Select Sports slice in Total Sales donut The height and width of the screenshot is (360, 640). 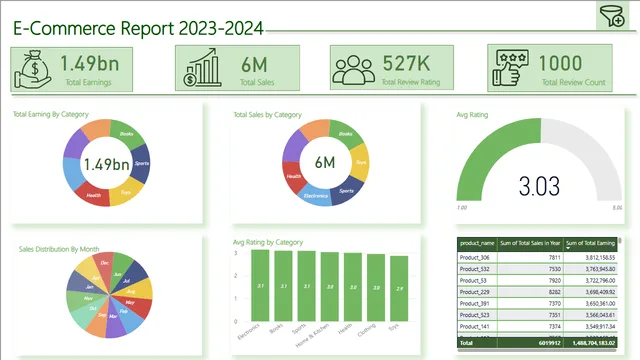click(346, 191)
